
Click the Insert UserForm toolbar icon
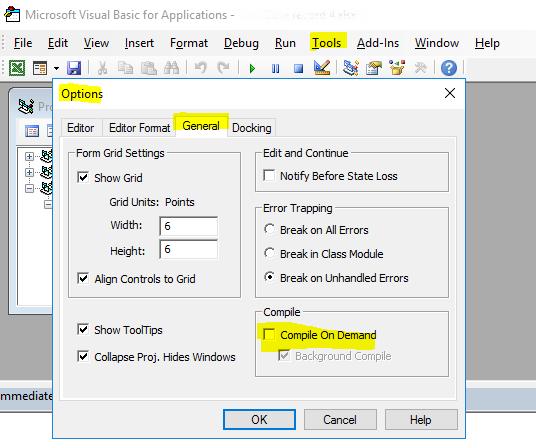pyautogui.click(x=40, y=68)
